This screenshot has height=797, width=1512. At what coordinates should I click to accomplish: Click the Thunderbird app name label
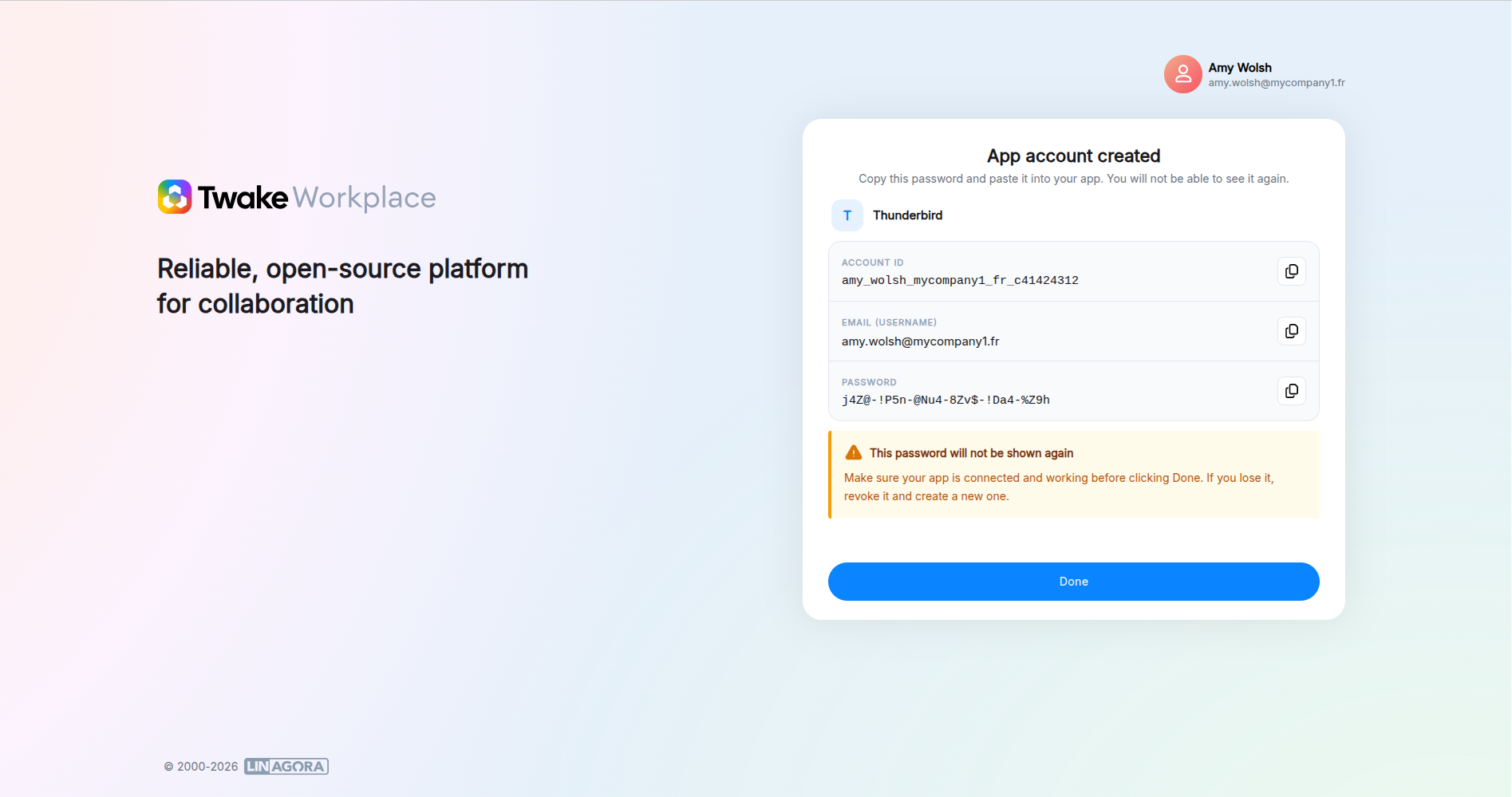tap(907, 215)
